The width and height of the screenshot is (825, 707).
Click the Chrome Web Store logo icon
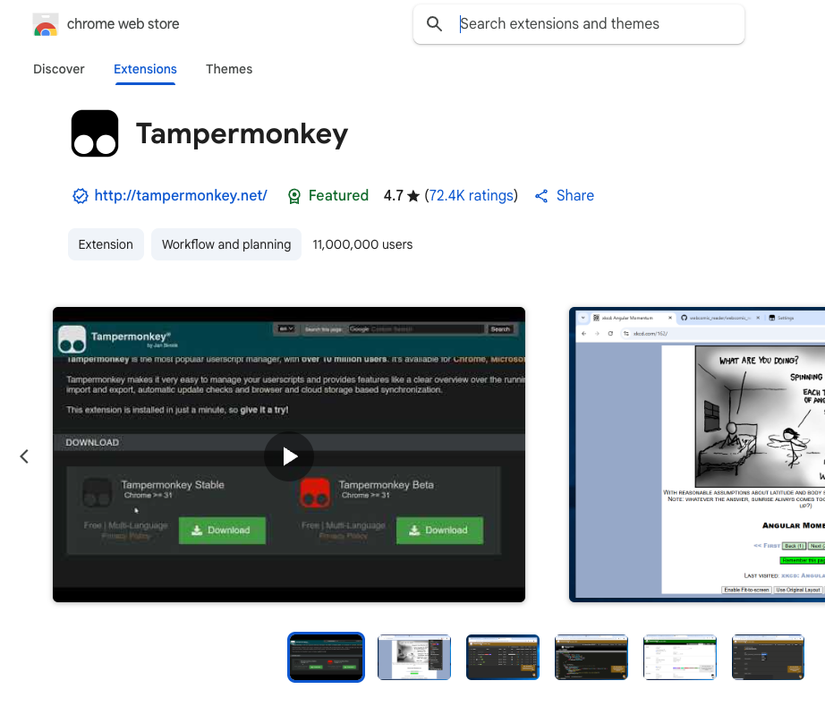46,24
